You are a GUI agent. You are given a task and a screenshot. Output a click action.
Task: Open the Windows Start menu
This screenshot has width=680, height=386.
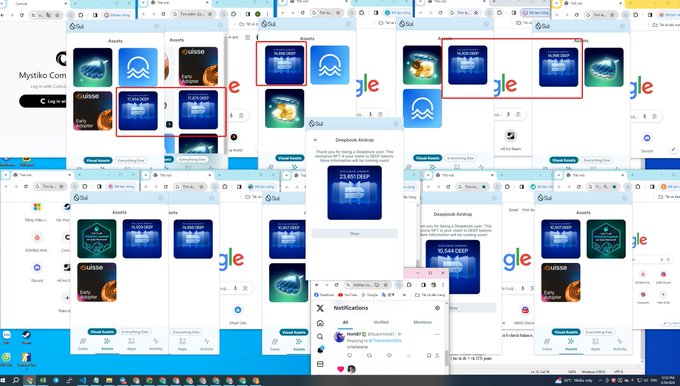4,380
